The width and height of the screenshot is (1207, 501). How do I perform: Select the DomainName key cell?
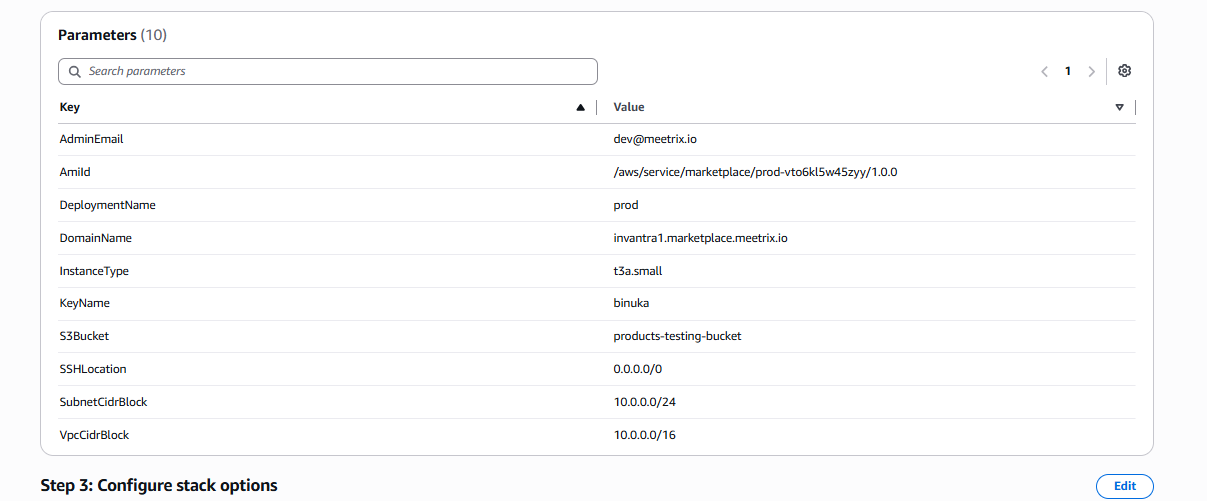point(96,238)
